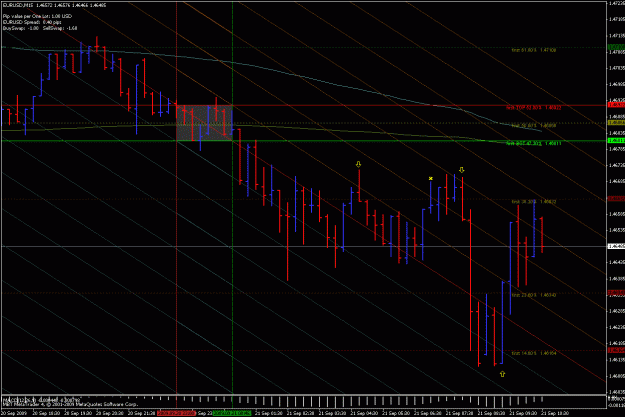Select the fibo 14.60% level label

click(534, 353)
